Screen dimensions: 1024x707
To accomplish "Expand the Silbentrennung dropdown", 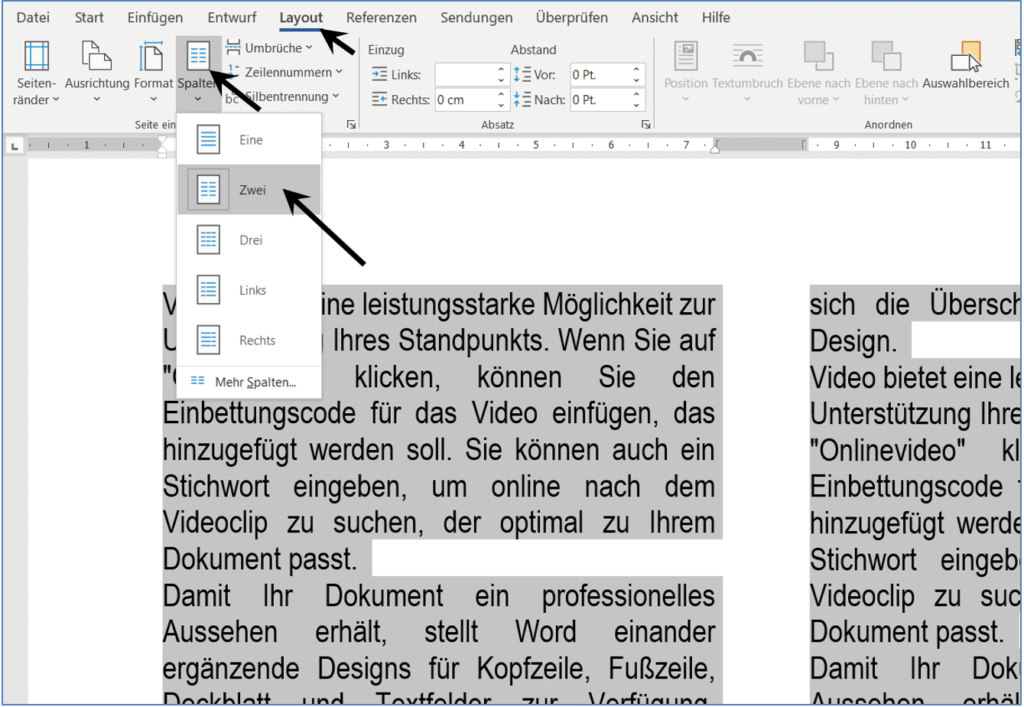I will point(287,96).
